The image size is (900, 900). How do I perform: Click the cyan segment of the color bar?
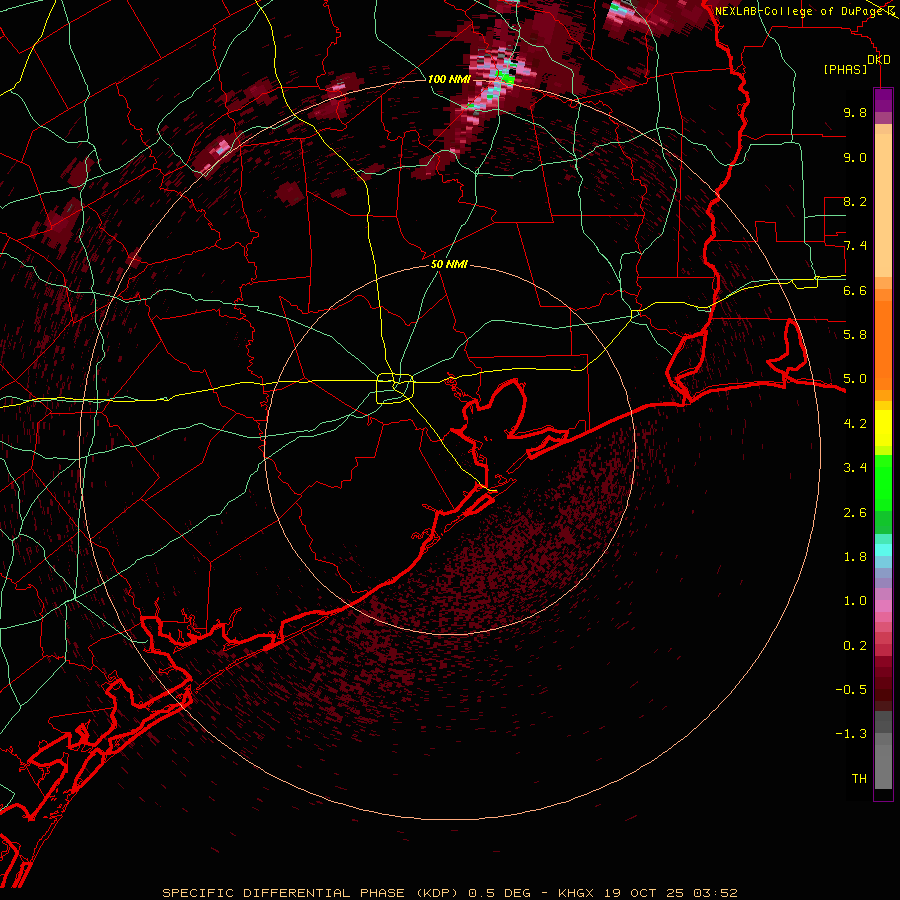click(883, 550)
